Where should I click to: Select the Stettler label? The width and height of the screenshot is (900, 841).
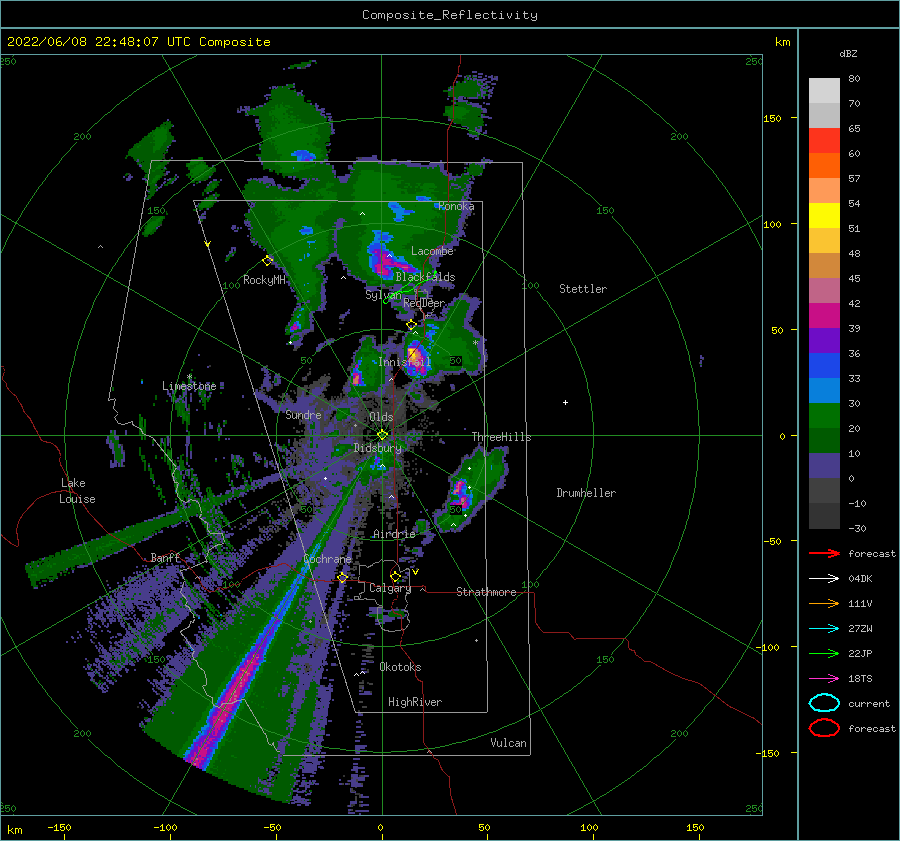(x=583, y=289)
